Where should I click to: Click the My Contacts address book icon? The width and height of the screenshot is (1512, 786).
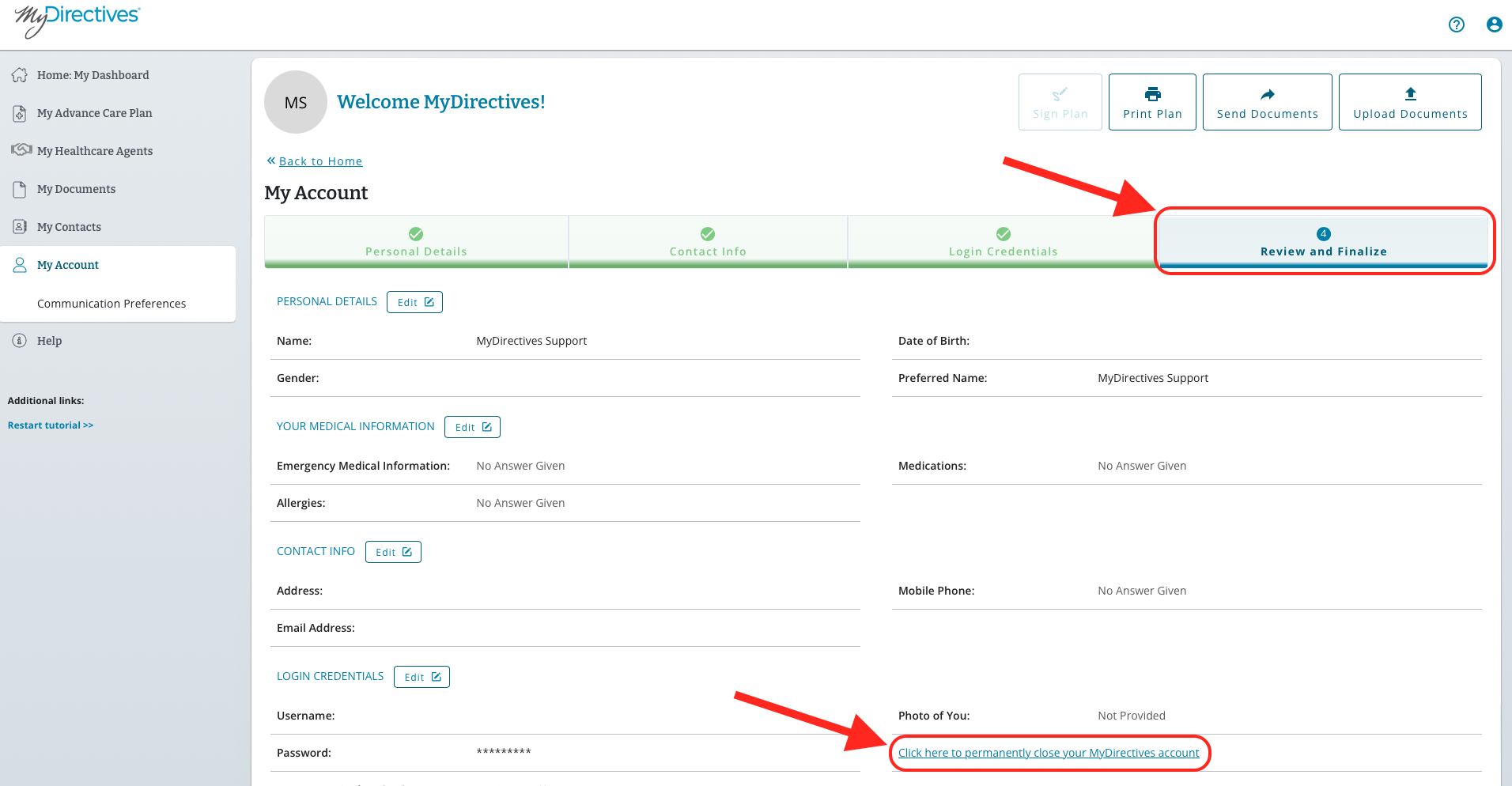pos(20,227)
